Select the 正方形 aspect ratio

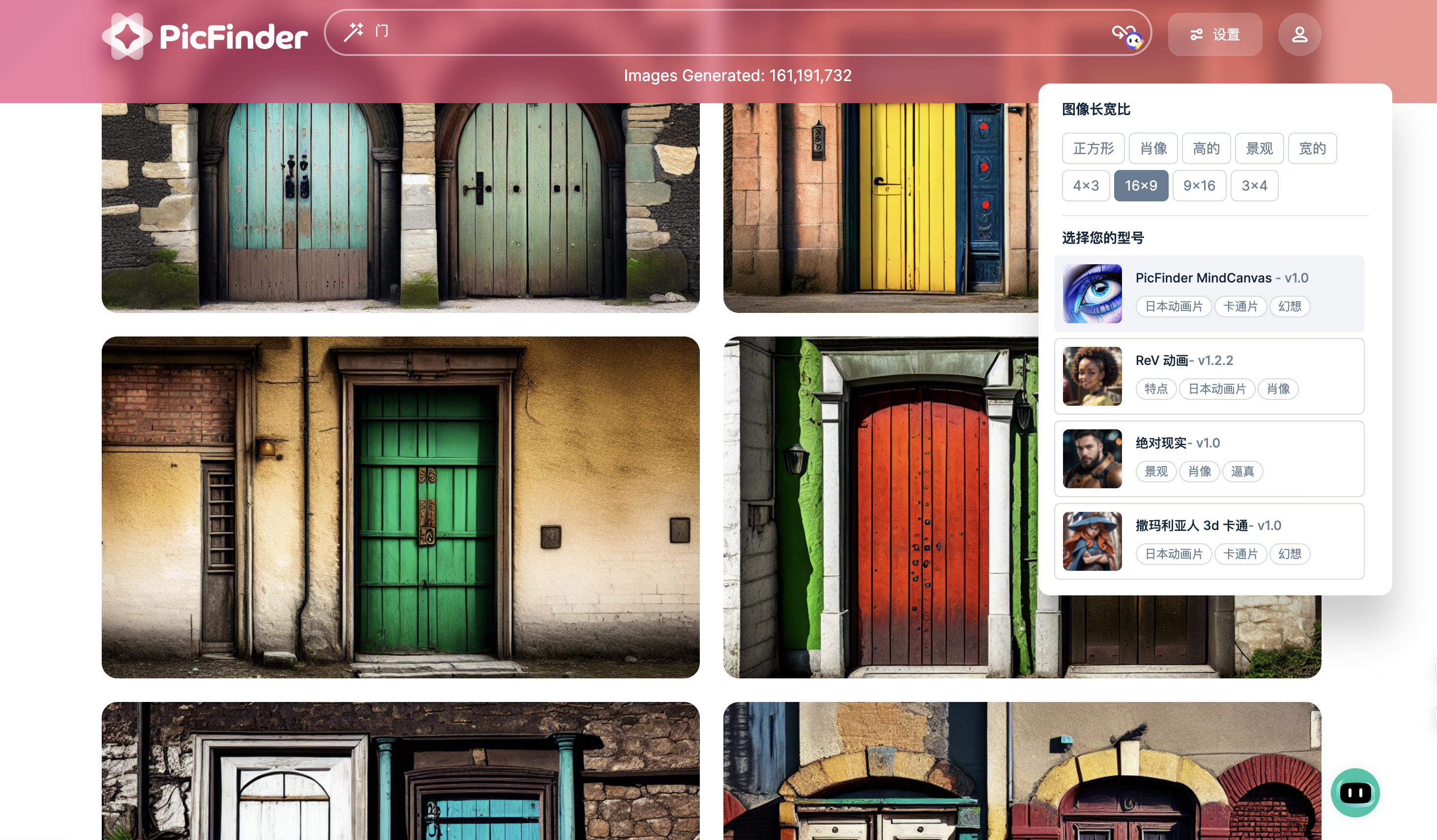tap(1092, 148)
